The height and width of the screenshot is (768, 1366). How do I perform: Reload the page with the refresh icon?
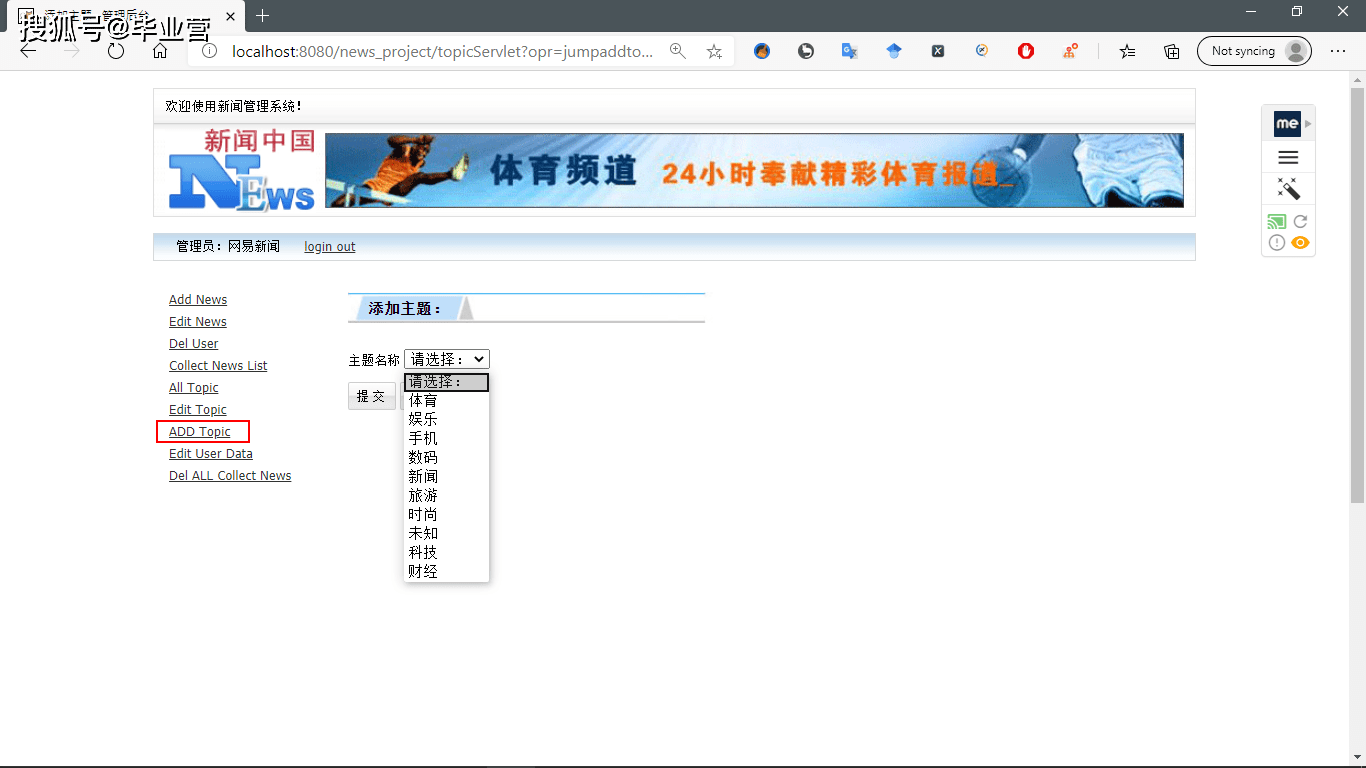tap(116, 51)
